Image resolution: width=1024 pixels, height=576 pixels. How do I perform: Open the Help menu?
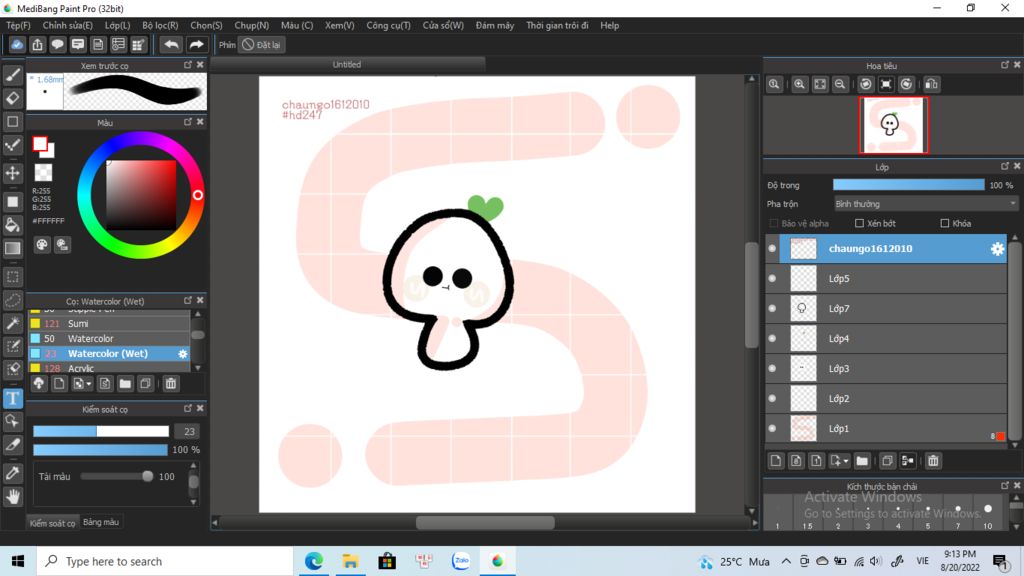(609, 25)
